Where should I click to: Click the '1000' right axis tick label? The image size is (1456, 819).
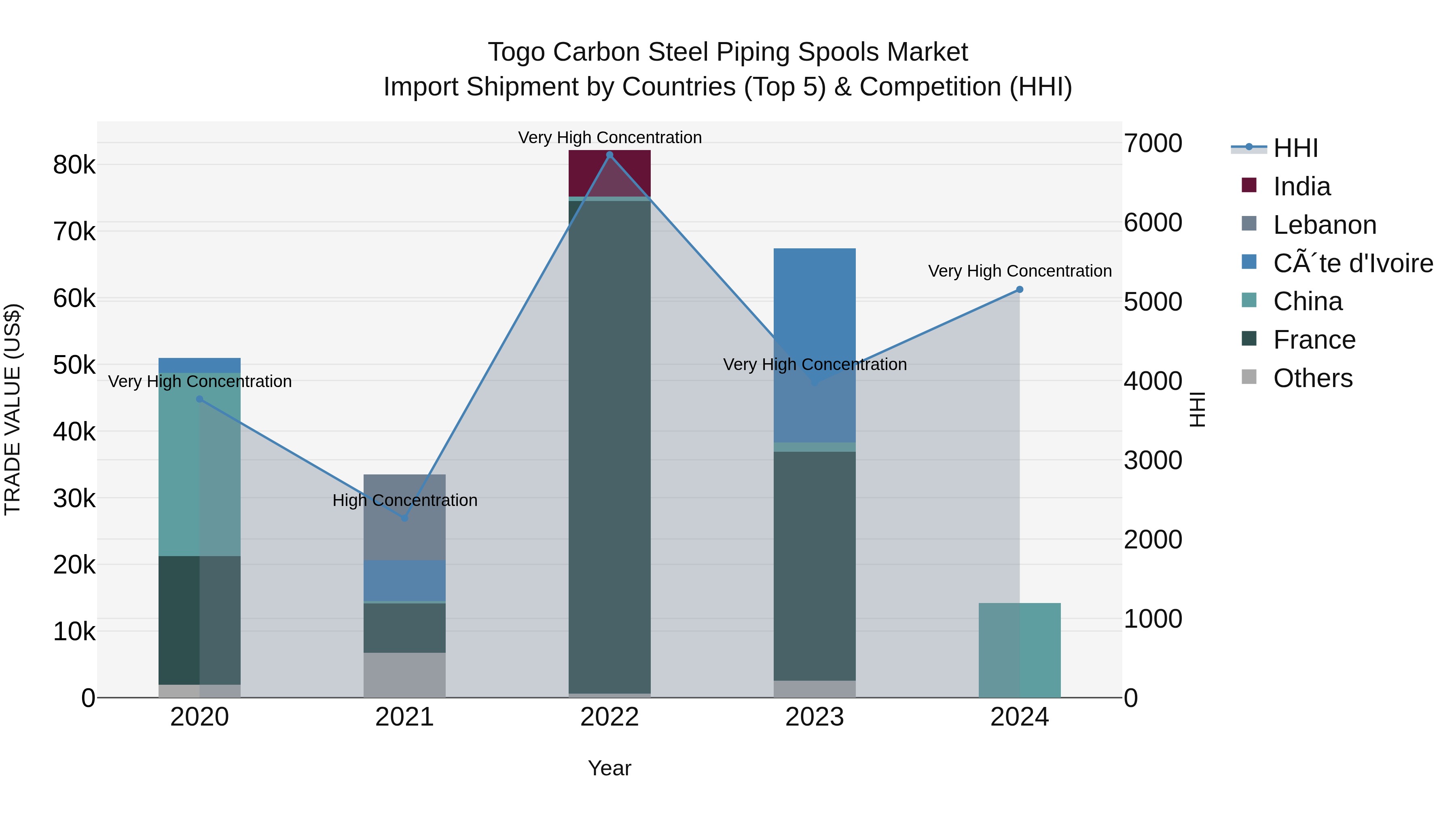click(1153, 619)
